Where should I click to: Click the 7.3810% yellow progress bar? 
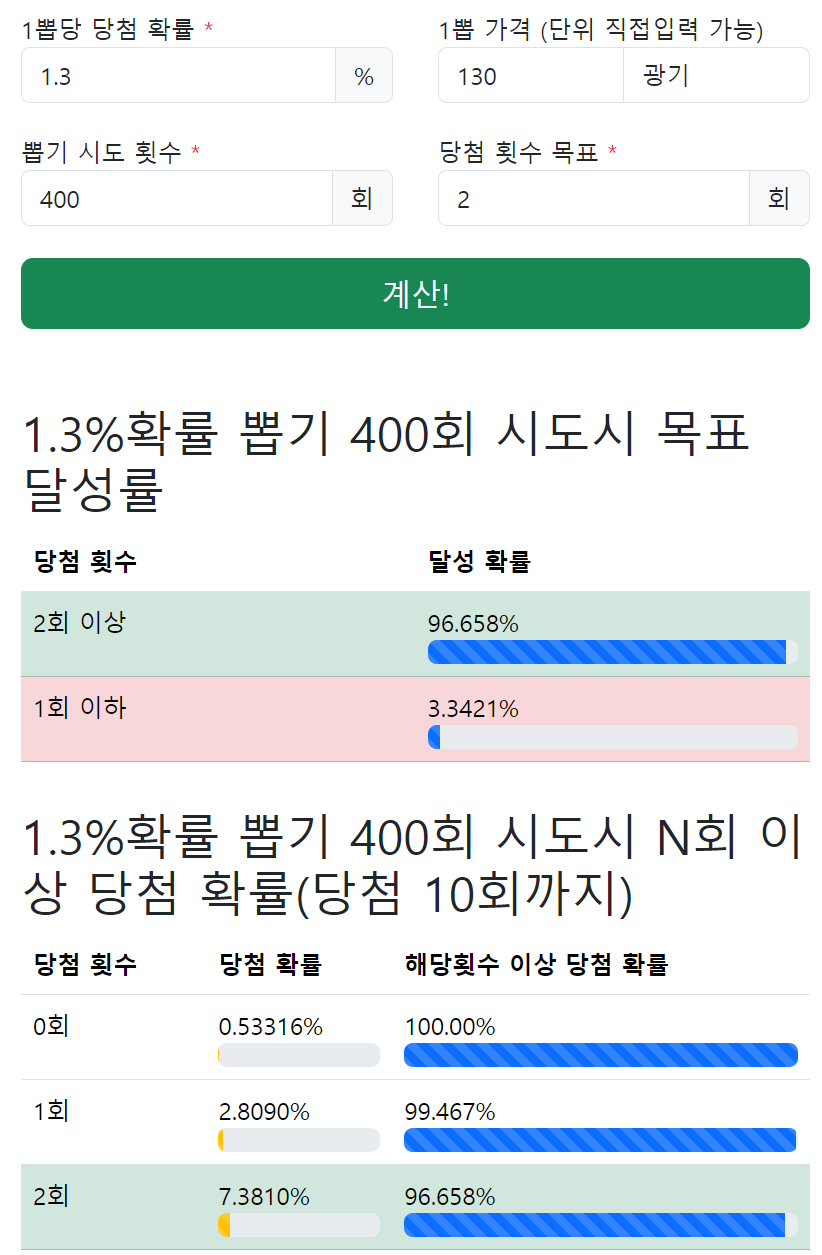pos(298,1225)
